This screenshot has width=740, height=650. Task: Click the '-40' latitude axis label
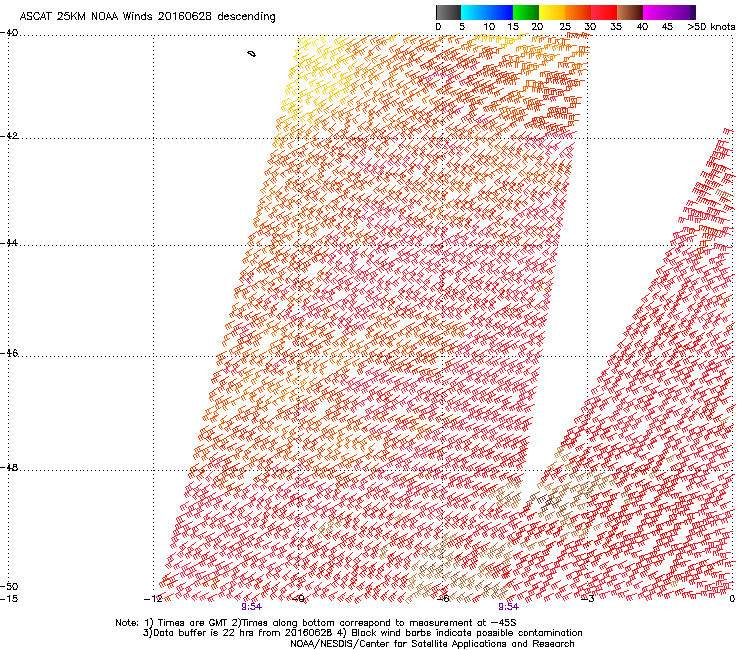click(x=9, y=33)
